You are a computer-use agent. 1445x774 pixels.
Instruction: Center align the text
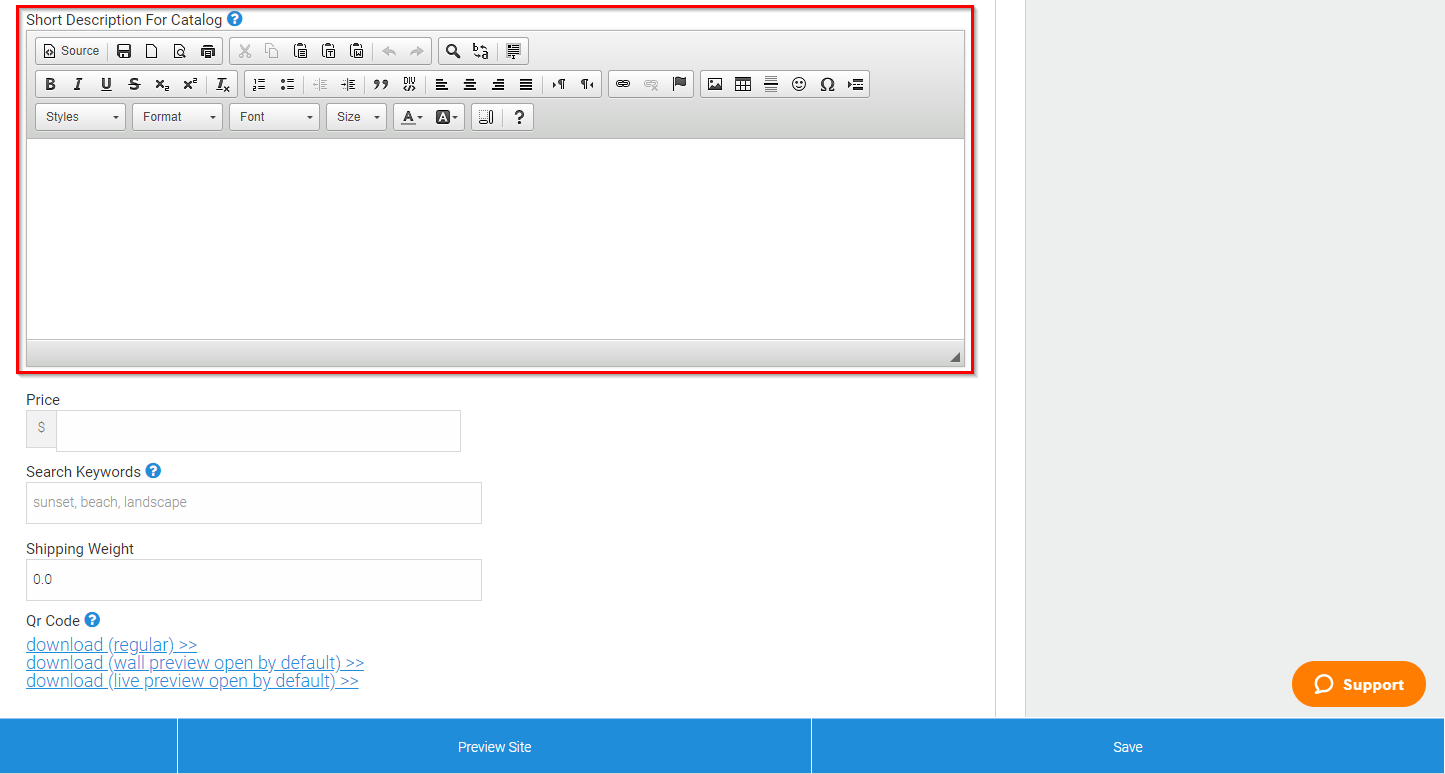click(x=469, y=84)
